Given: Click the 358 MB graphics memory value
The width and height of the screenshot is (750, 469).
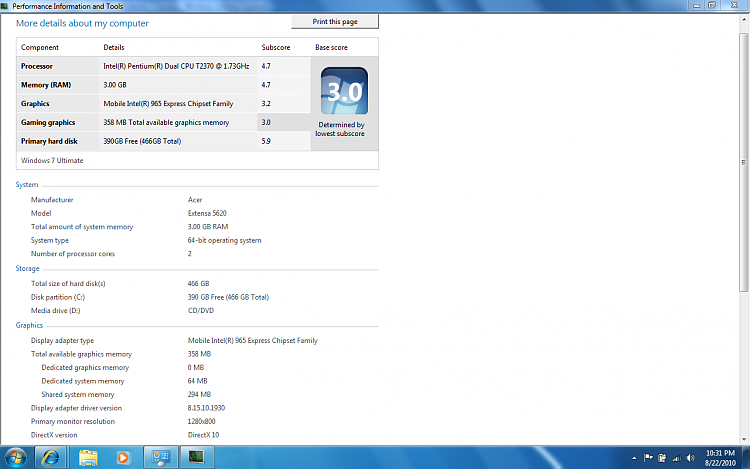Looking at the screenshot, I should coord(199,354).
